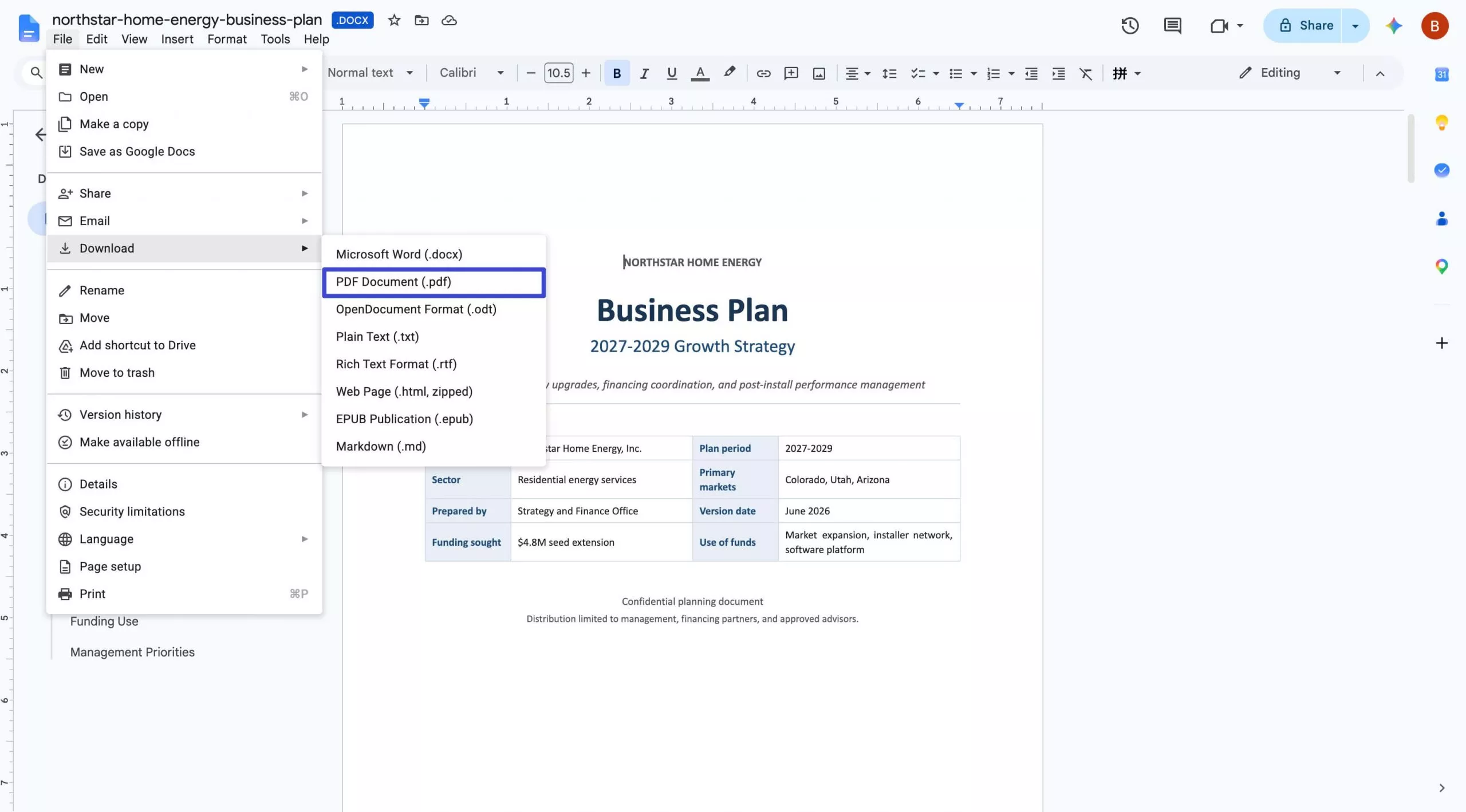This screenshot has height=812, width=1466.
Task: Expand the Version history submenu
Action: (x=184, y=415)
